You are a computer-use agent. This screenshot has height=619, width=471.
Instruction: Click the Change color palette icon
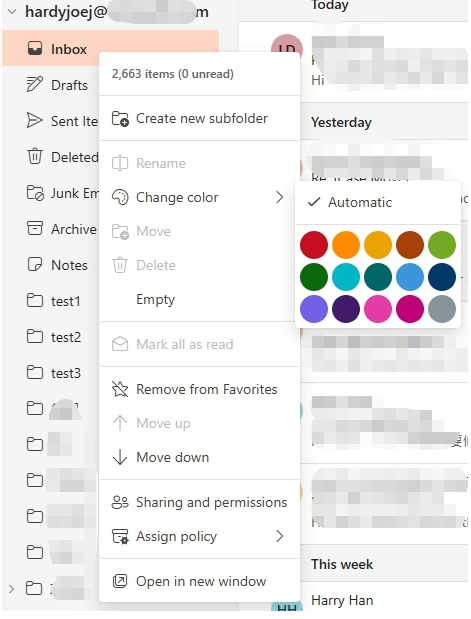click(120, 197)
